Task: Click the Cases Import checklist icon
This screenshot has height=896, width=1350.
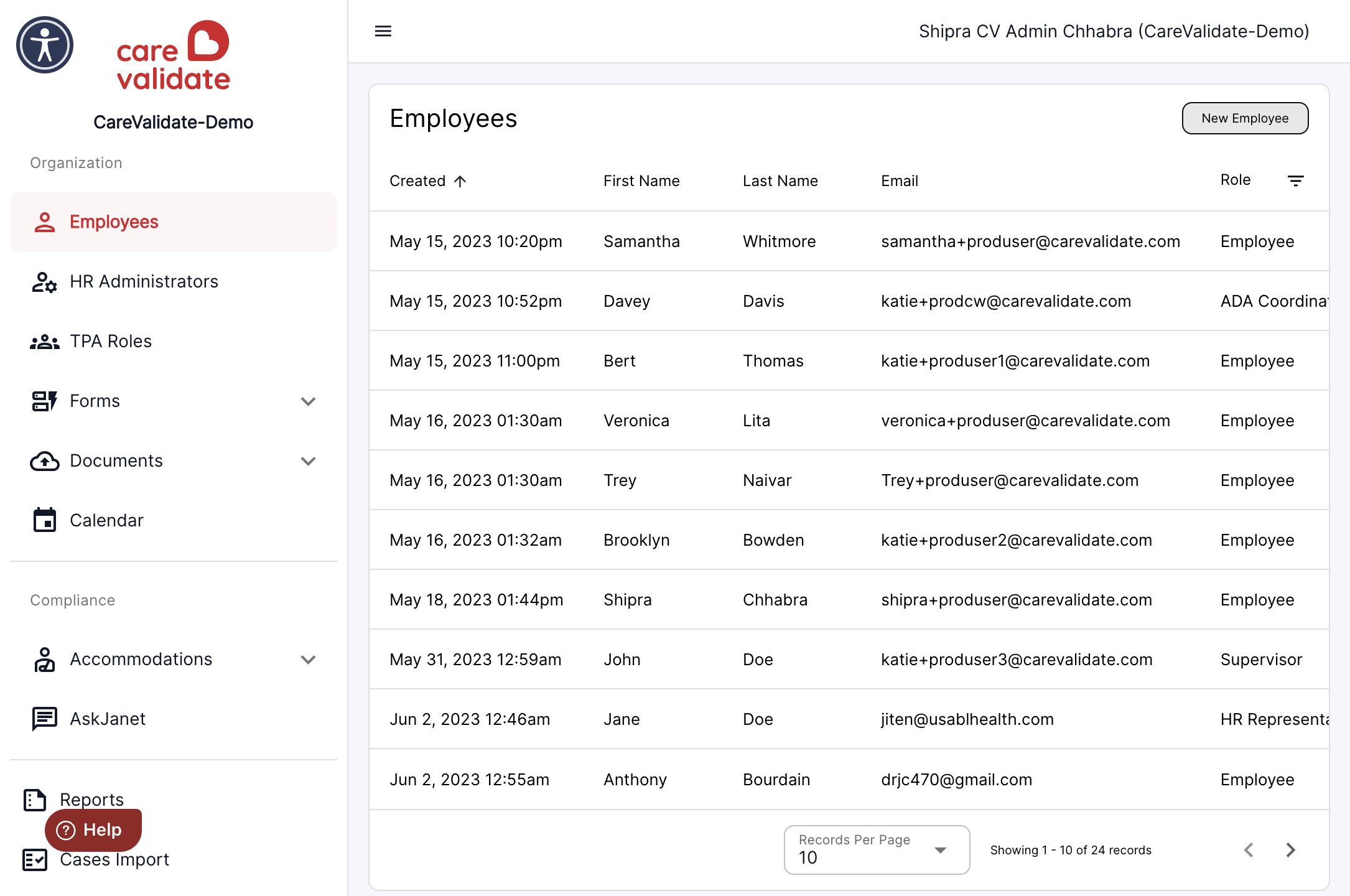Action: [x=35, y=859]
